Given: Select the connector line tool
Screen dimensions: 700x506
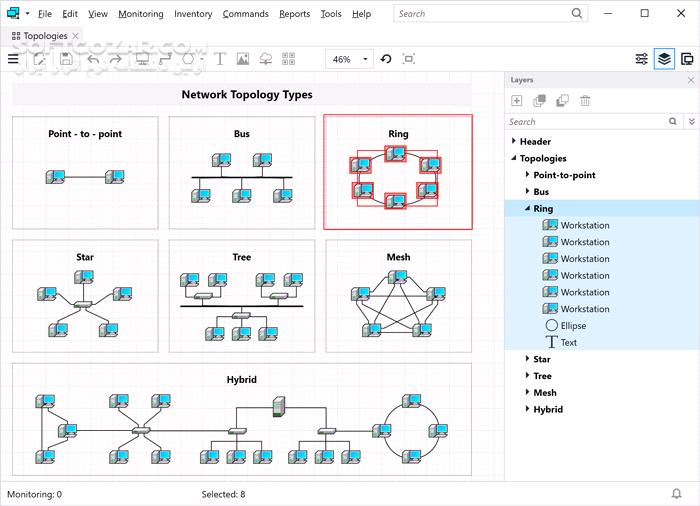Looking at the screenshot, I should point(165,59).
